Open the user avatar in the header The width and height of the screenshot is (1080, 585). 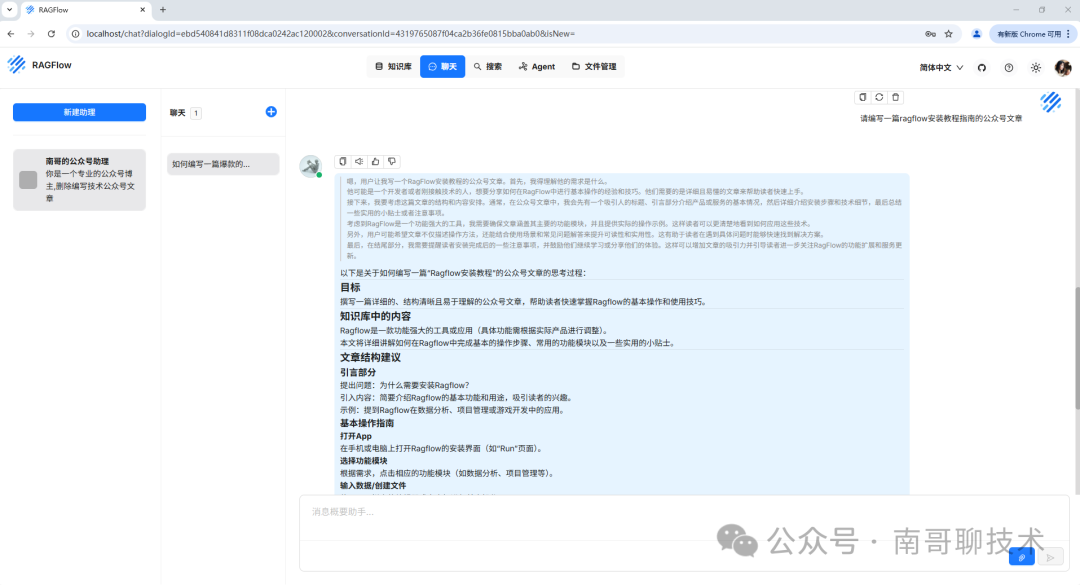tap(1063, 68)
